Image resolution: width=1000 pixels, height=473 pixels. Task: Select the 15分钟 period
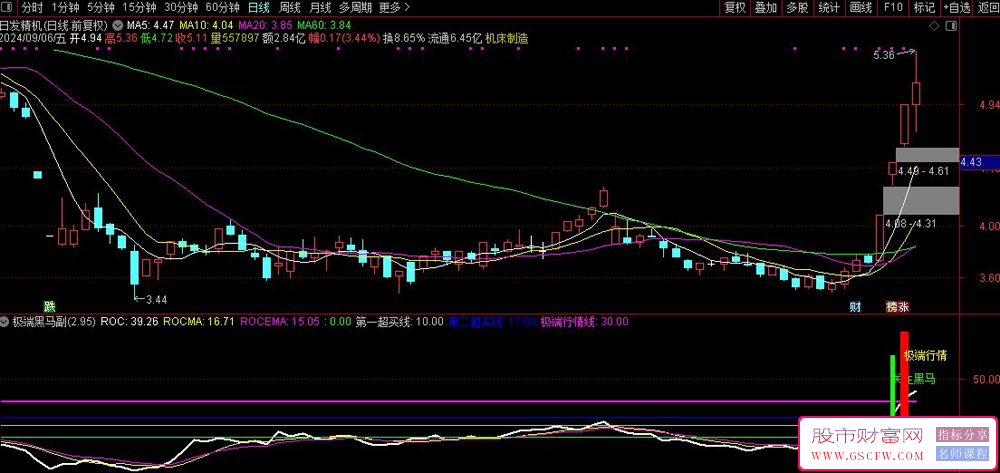pos(139,8)
